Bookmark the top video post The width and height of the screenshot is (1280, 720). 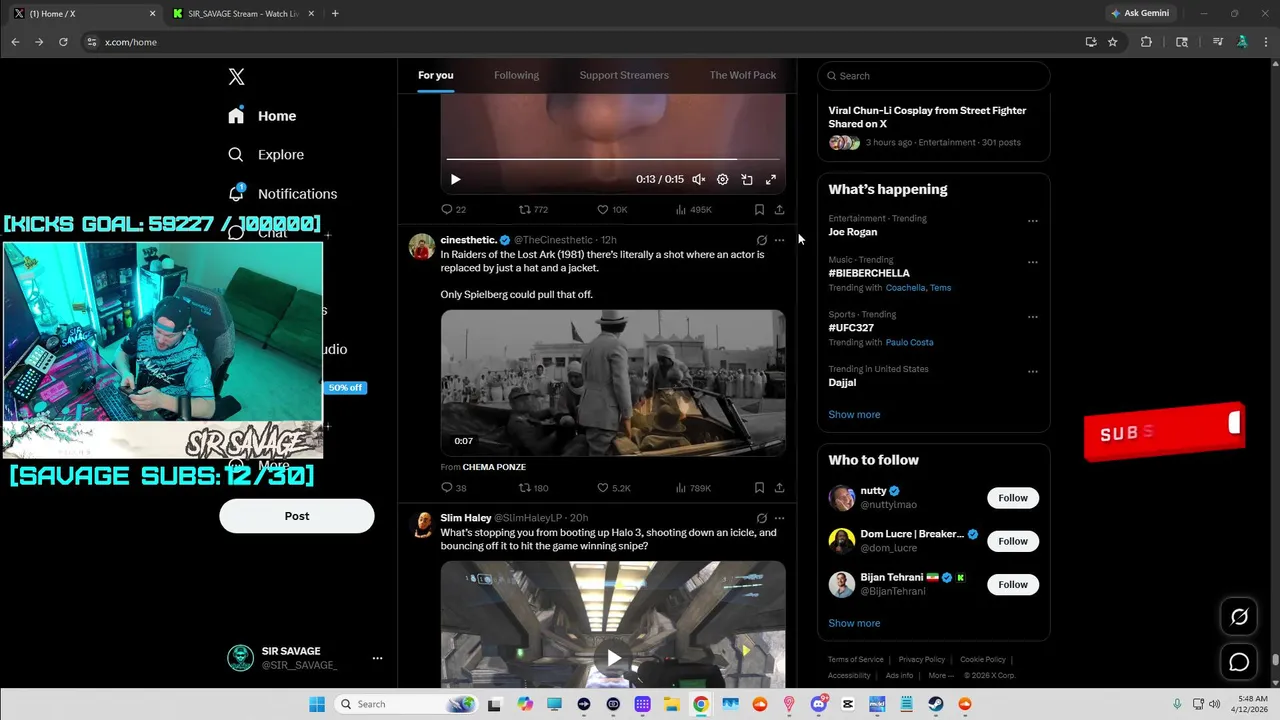[x=759, y=209]
